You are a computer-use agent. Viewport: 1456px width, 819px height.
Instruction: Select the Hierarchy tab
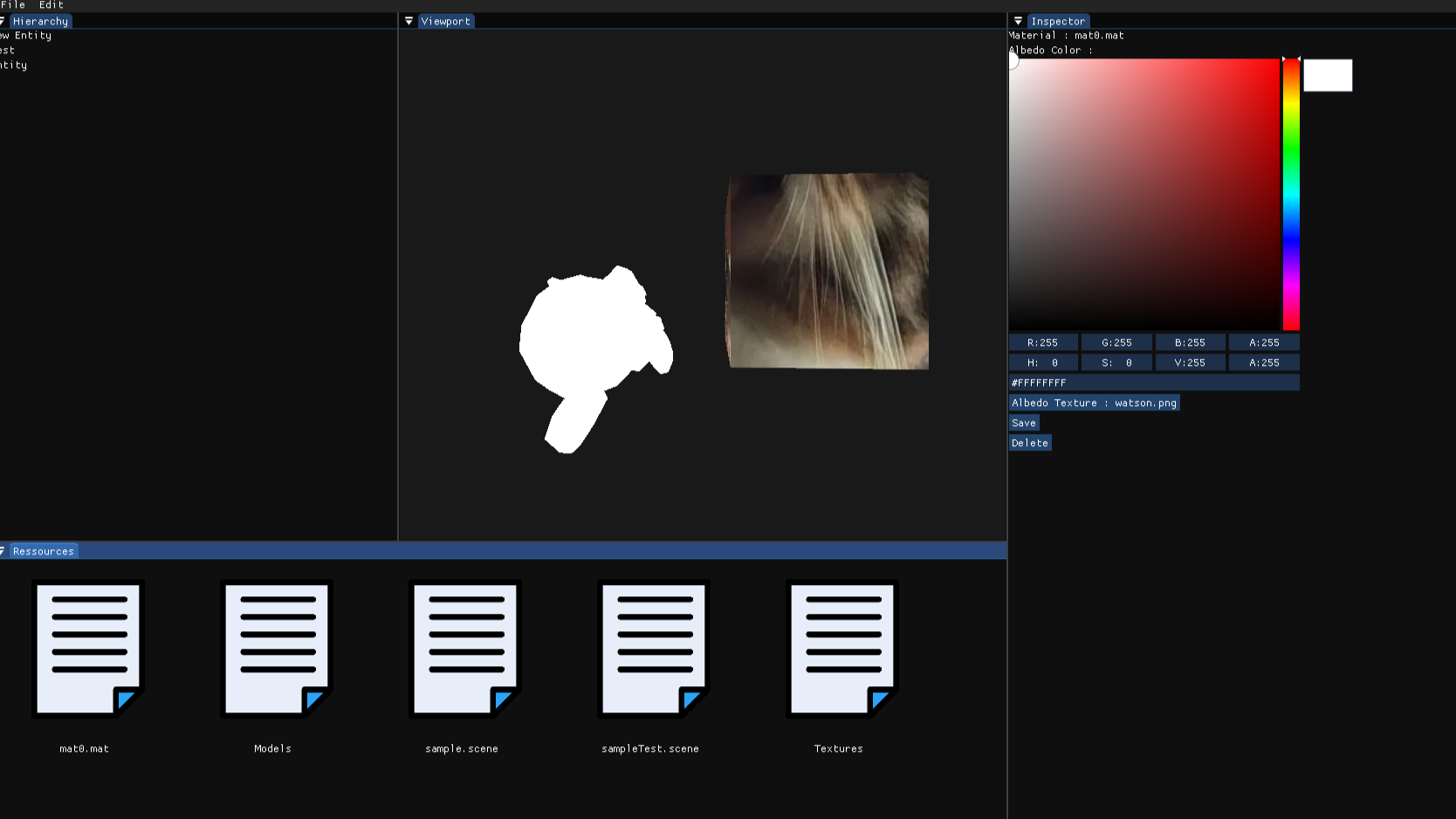tap(40, 21)
